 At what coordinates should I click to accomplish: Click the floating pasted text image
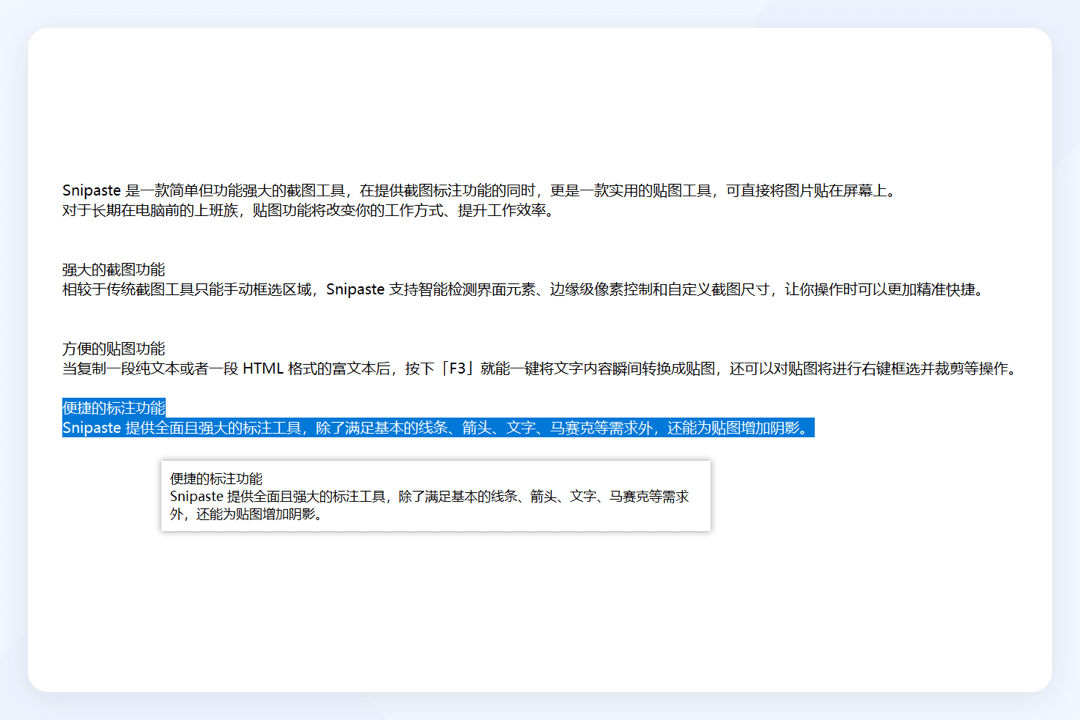tap(435, 496)
